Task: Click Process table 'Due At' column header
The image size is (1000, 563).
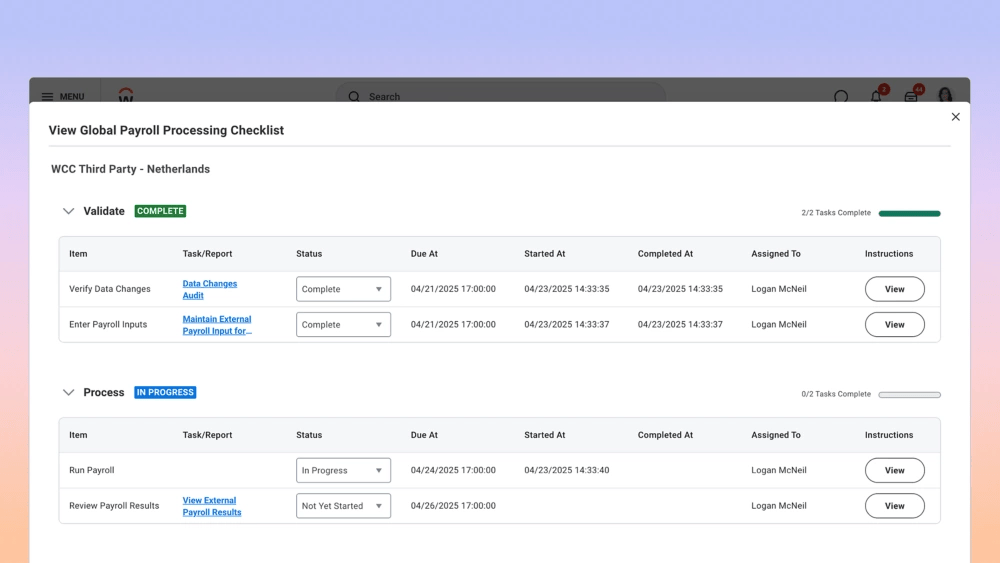Action: point(424,435)
